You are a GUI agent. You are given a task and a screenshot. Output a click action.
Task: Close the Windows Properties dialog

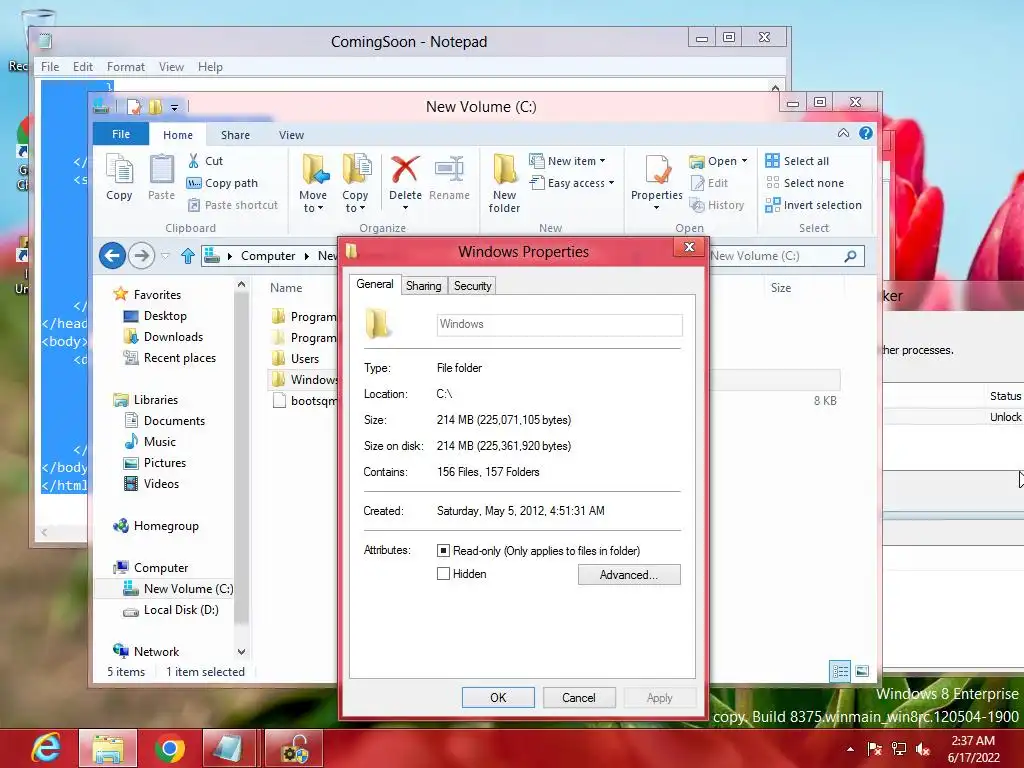(x=689, y=247)
